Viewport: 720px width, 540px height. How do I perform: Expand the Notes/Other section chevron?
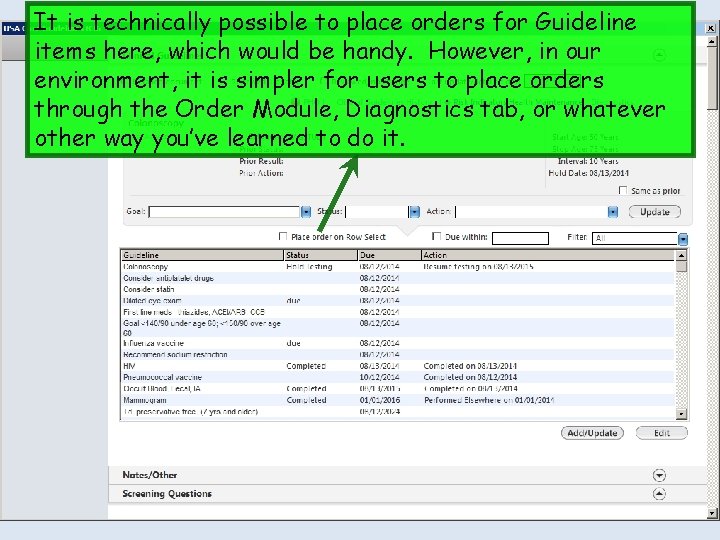pyautogui.click(x=659, y=475)
